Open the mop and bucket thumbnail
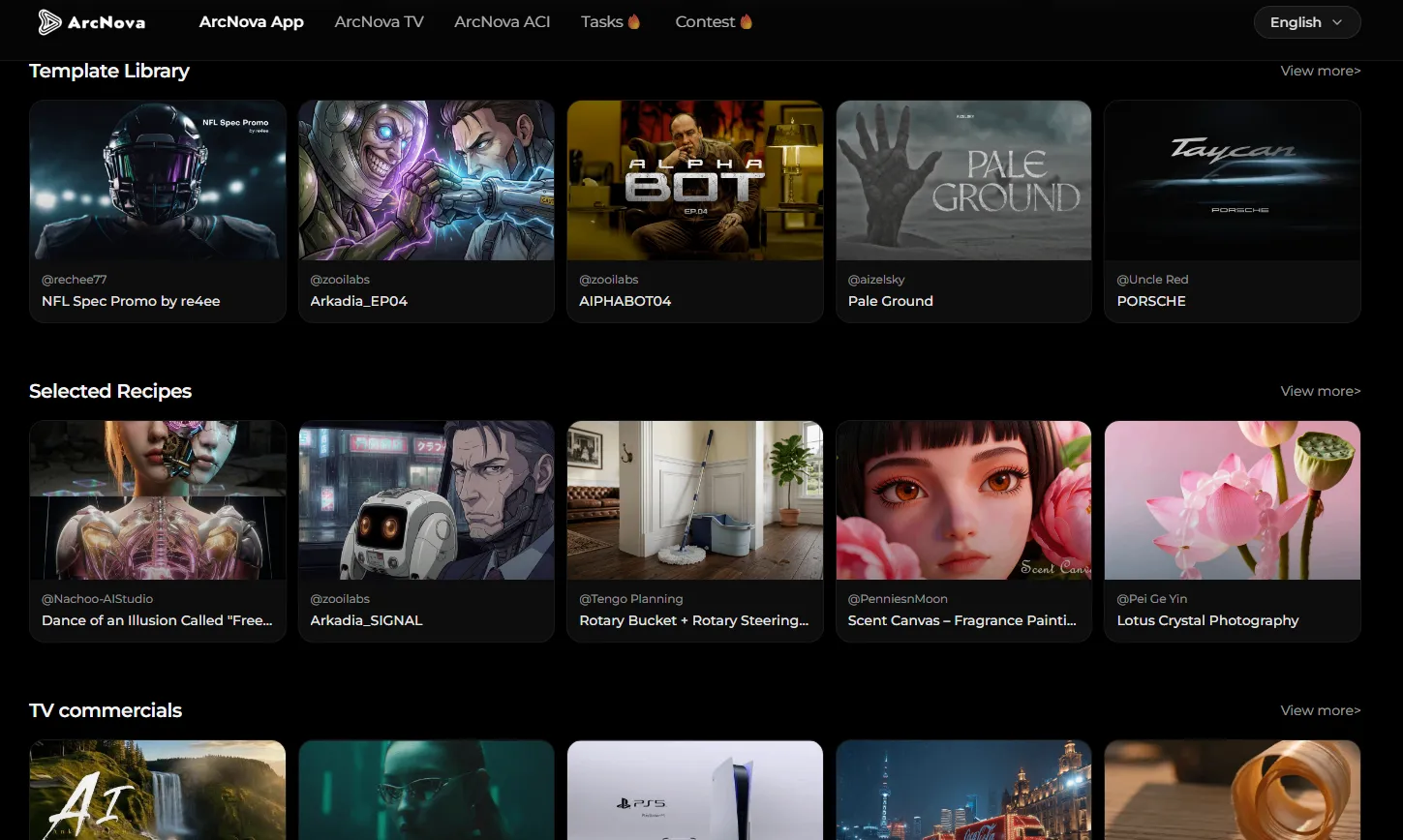The image size is (1403, 840). pos(695,500)
